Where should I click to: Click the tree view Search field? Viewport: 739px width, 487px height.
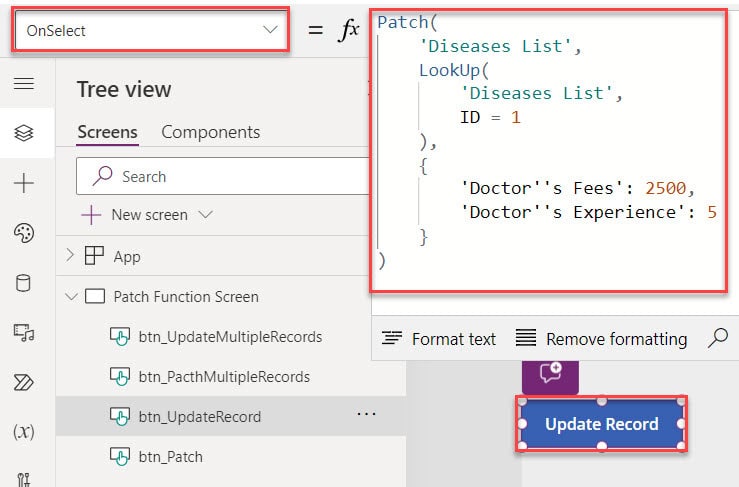pyautogui.click(x=222, y=176)
